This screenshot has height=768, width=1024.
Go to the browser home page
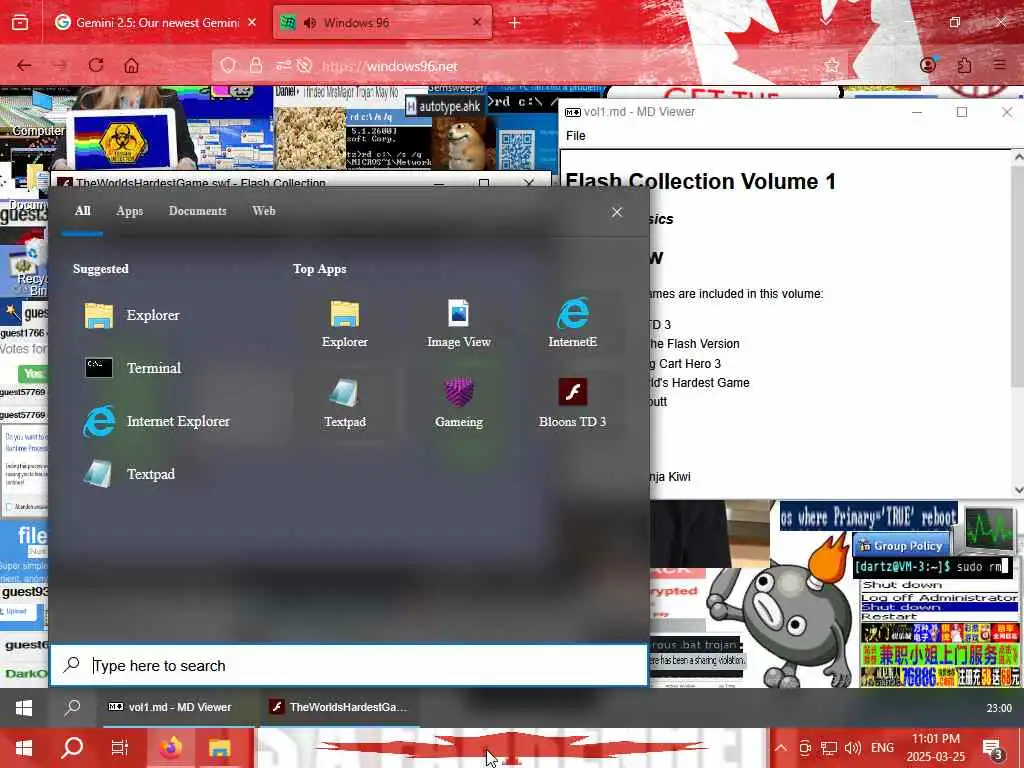(132, 66)
